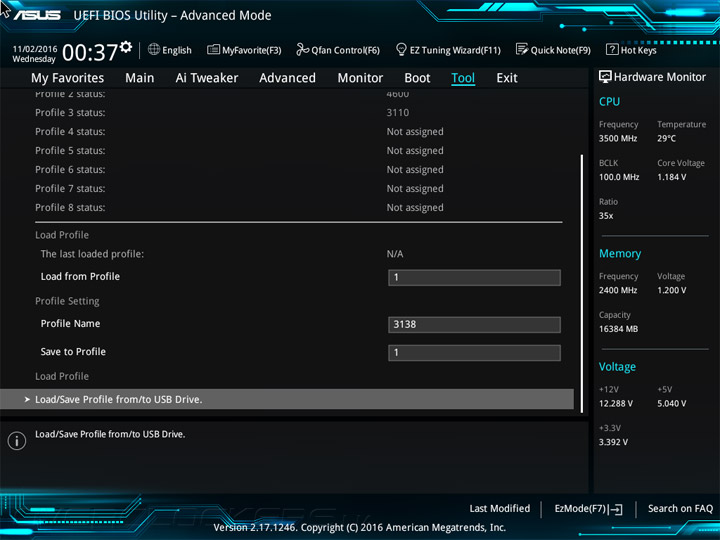Screen dimensions: 720x540
Task: Click the Save to Profile input field
Action: [x=474, y=353]
